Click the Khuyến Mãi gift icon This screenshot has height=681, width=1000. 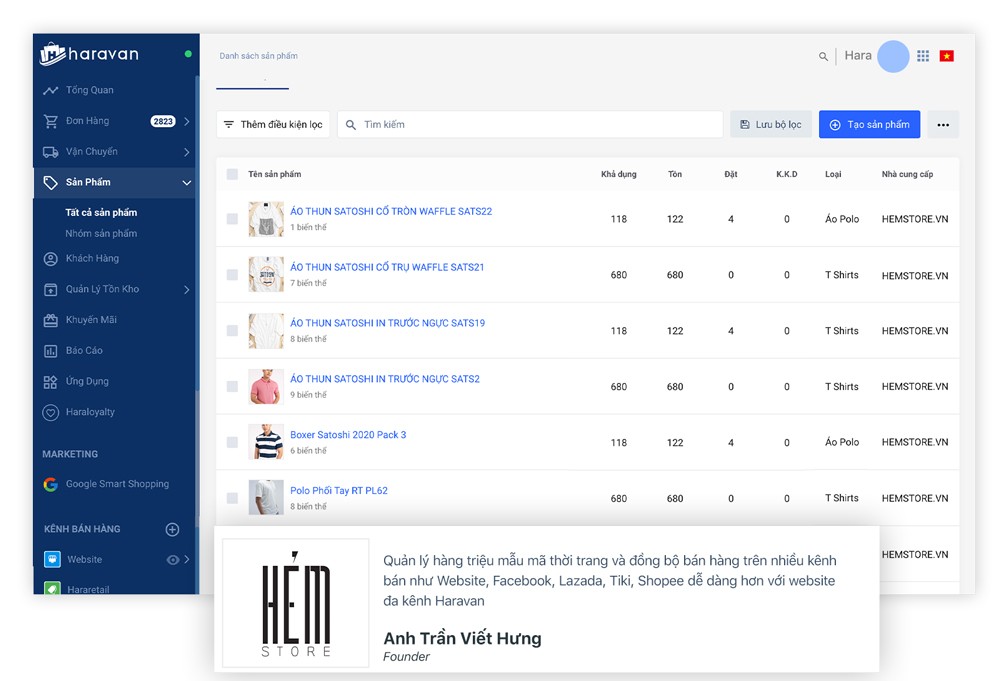[50, 320]
